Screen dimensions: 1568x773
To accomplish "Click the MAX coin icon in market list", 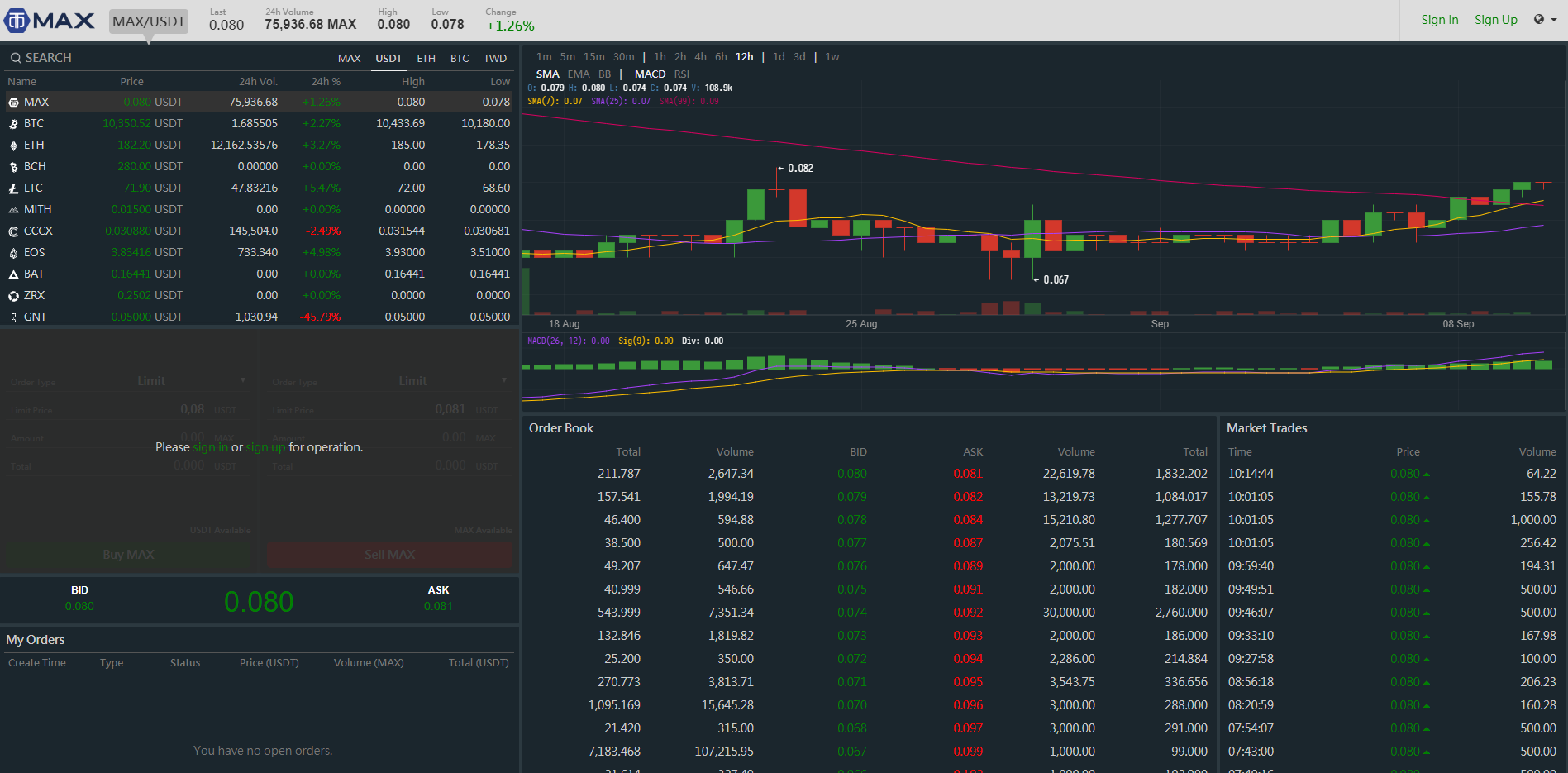I will 13,103.
